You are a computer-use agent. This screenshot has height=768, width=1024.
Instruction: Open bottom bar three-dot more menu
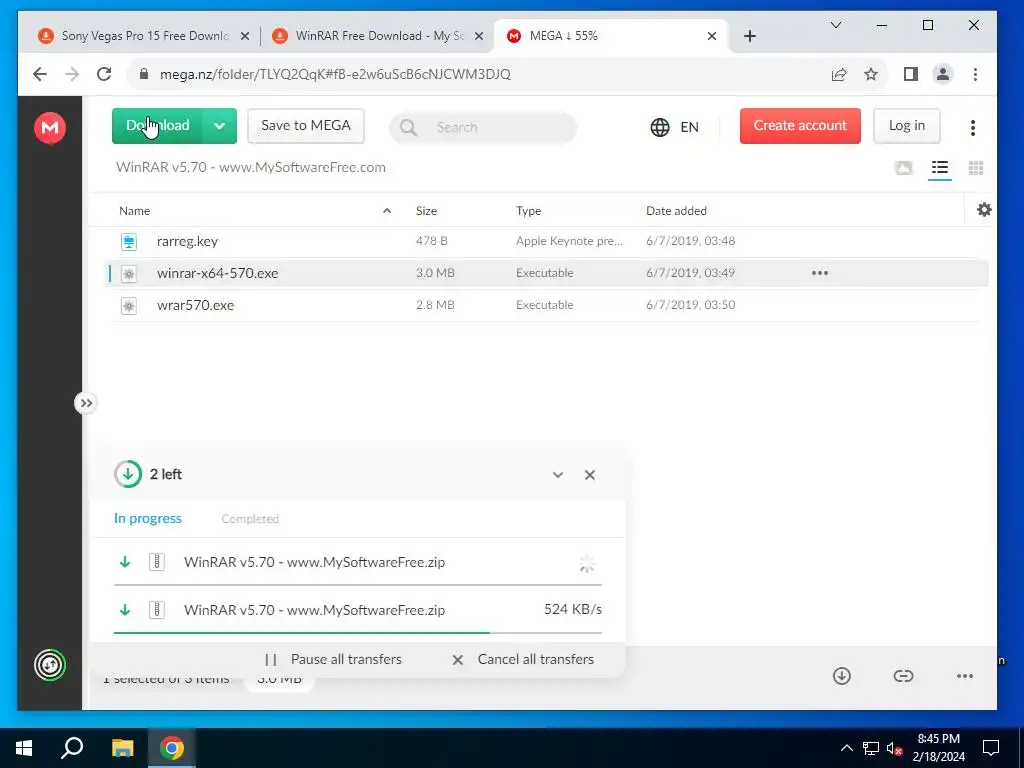coord(965,676)
